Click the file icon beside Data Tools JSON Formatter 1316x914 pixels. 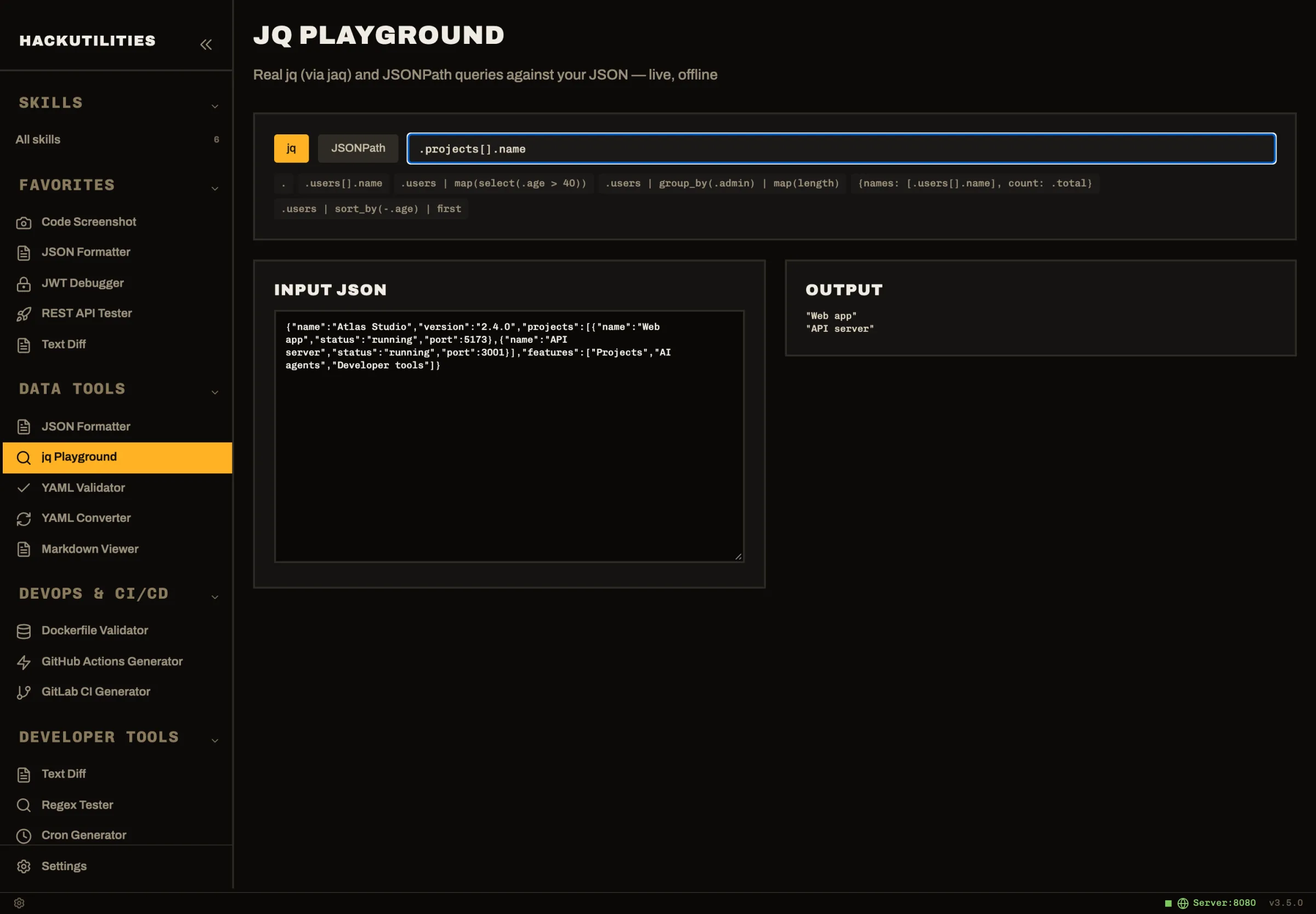(x=24, y=427)
